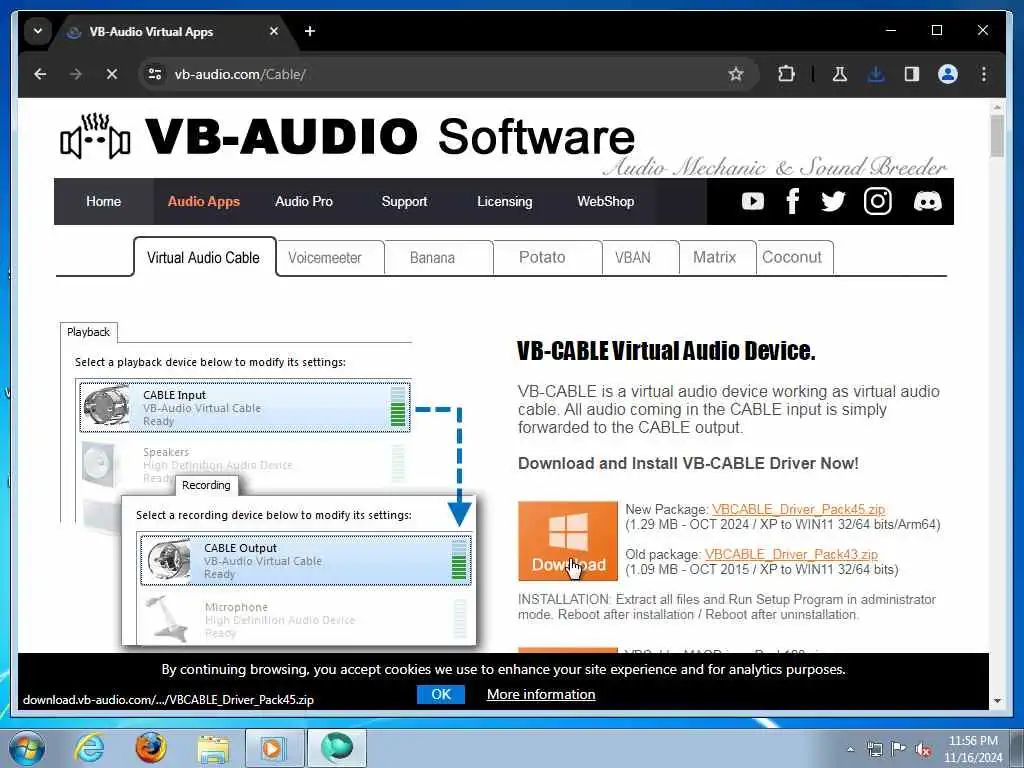Click the CABLE Input playback device image
The image size is (1024, 768).
tap(106, 406)
